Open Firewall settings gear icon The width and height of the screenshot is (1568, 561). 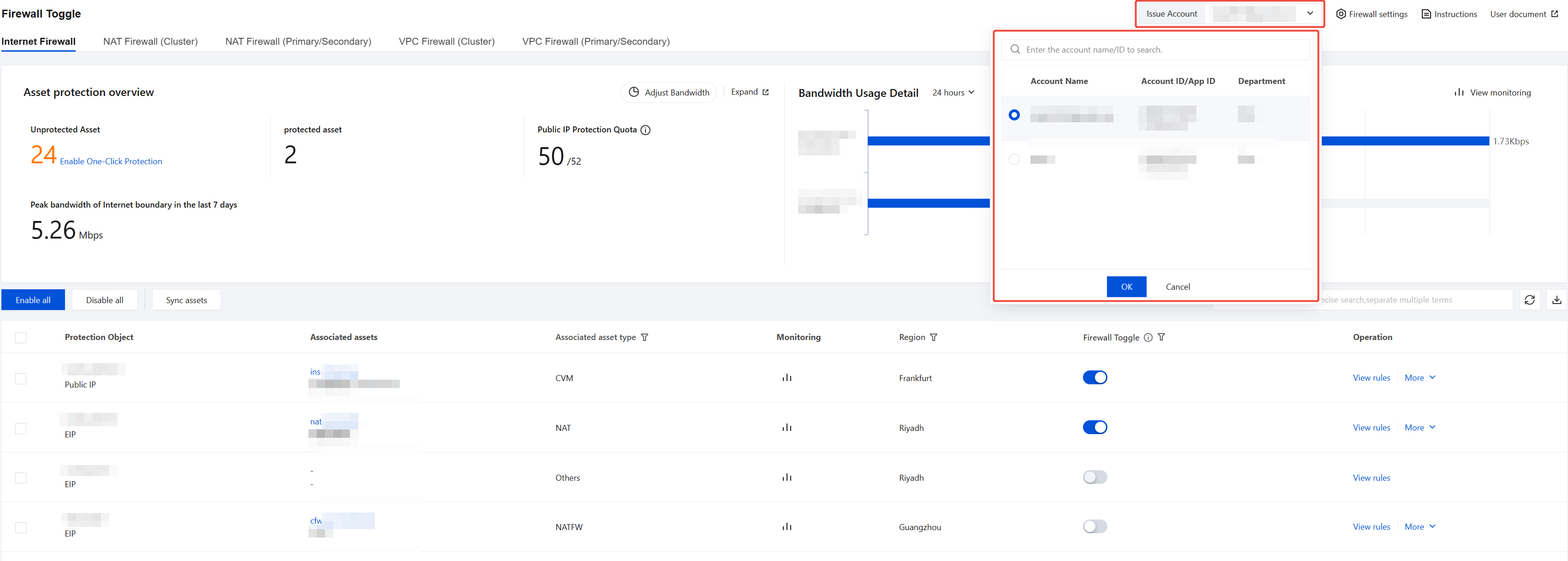coord(1340,14)
